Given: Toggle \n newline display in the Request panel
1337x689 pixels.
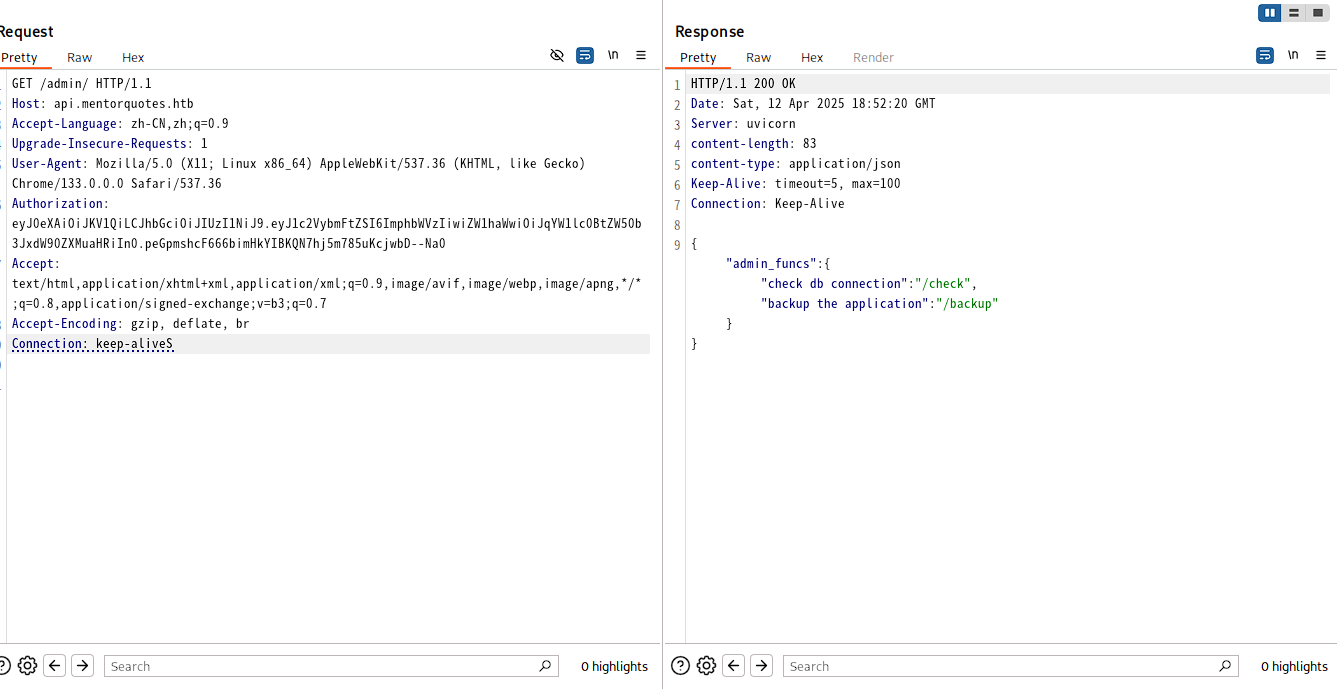Looking at the screenshot, I should [x=613, y=55].
